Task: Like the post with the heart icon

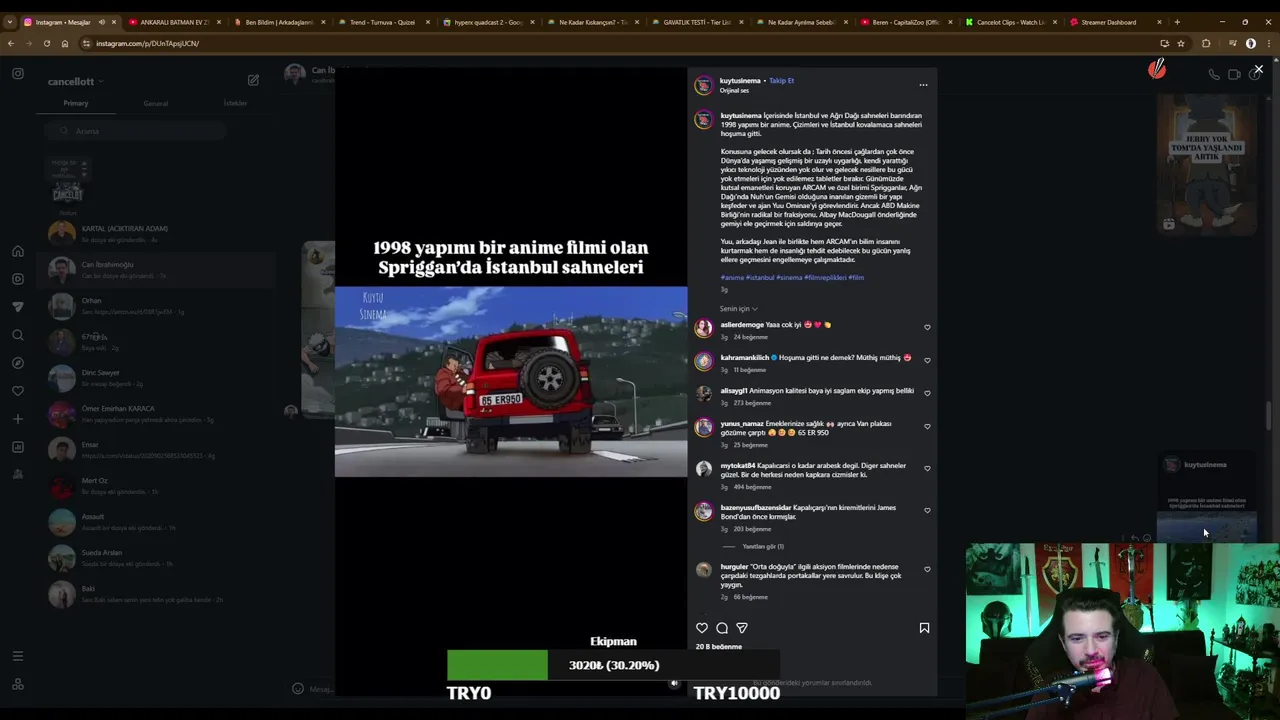Action: pos(702,628)
